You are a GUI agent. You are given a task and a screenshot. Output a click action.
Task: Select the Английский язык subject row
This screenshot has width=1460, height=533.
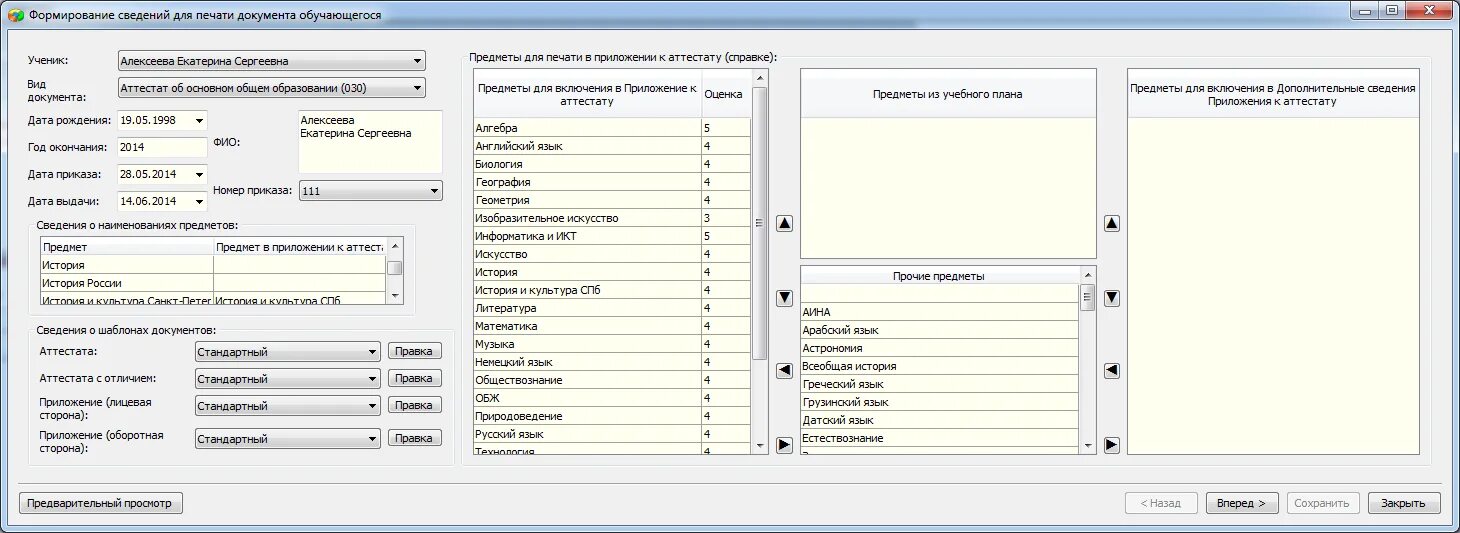click(612, 146)
